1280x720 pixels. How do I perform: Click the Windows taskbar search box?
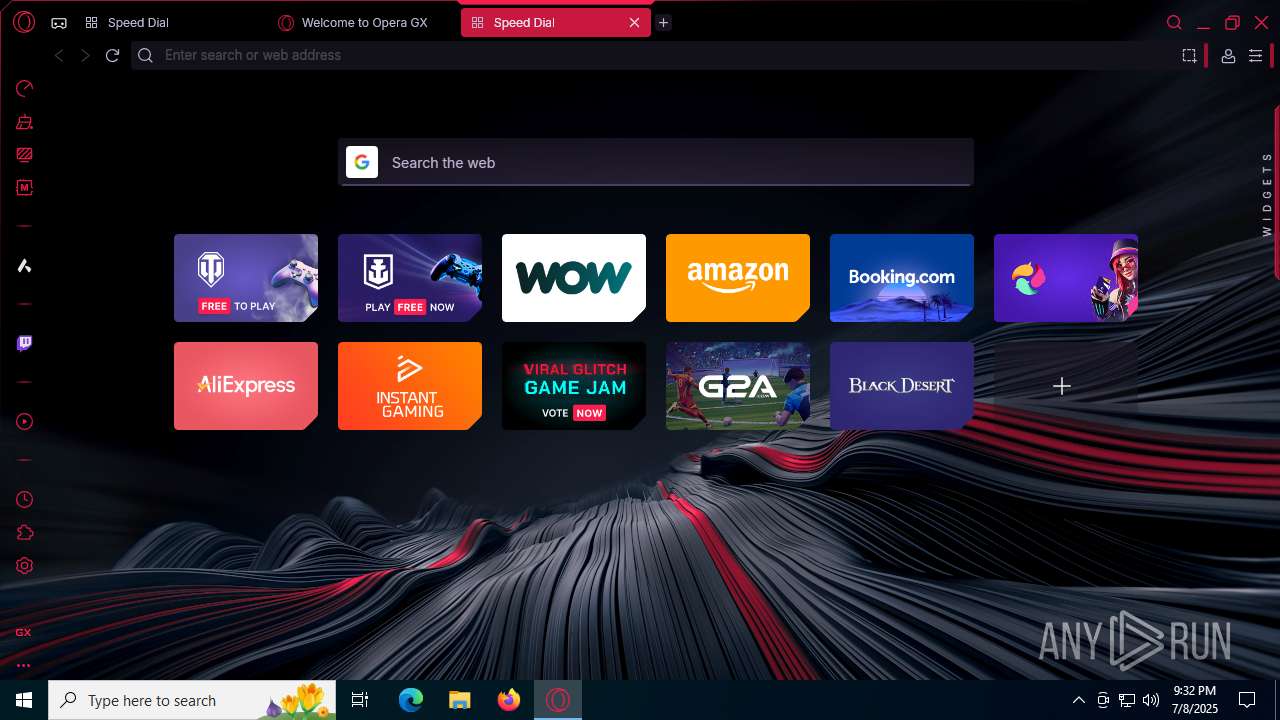[x=194, y=700]
